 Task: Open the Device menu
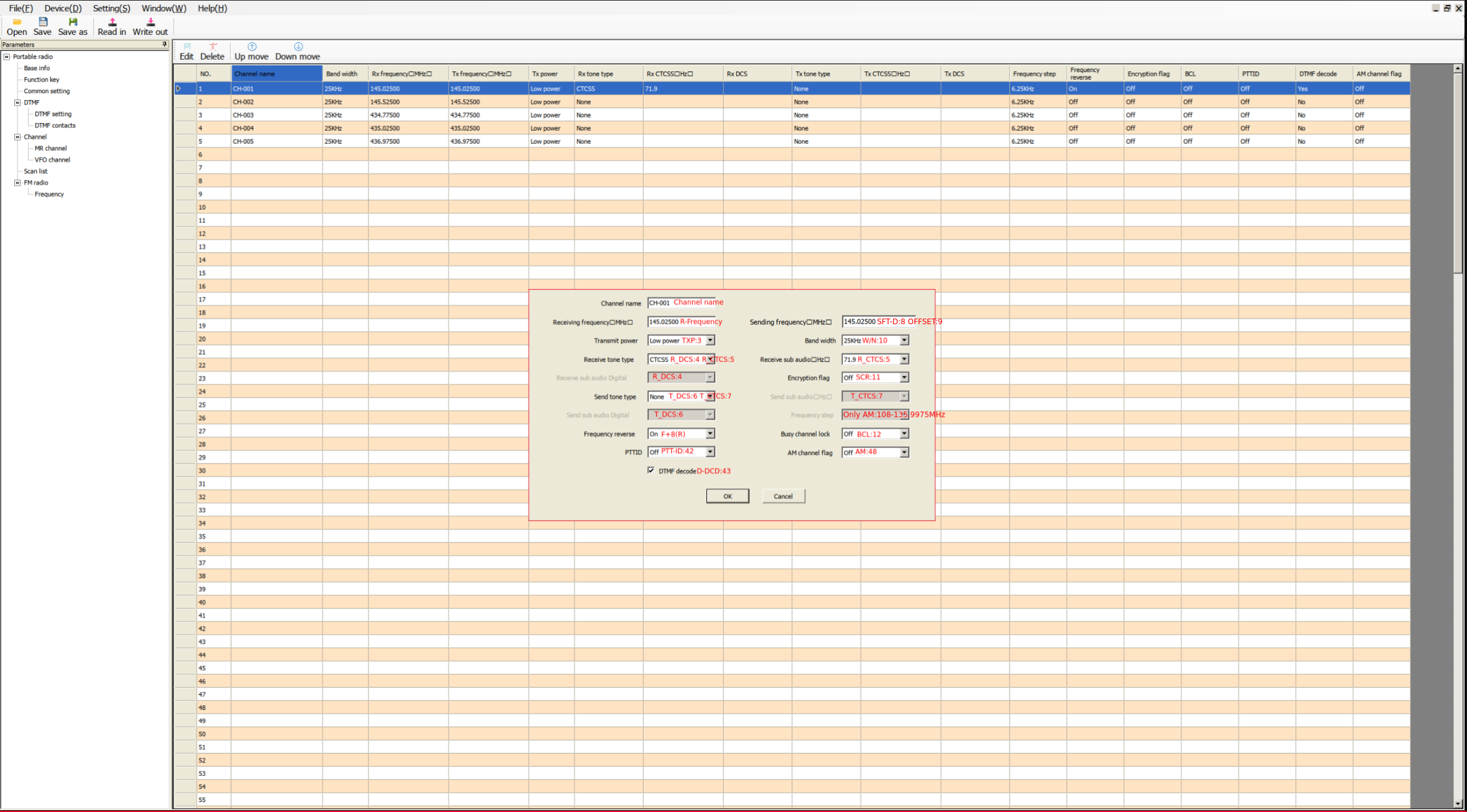(x=62, y=8)
